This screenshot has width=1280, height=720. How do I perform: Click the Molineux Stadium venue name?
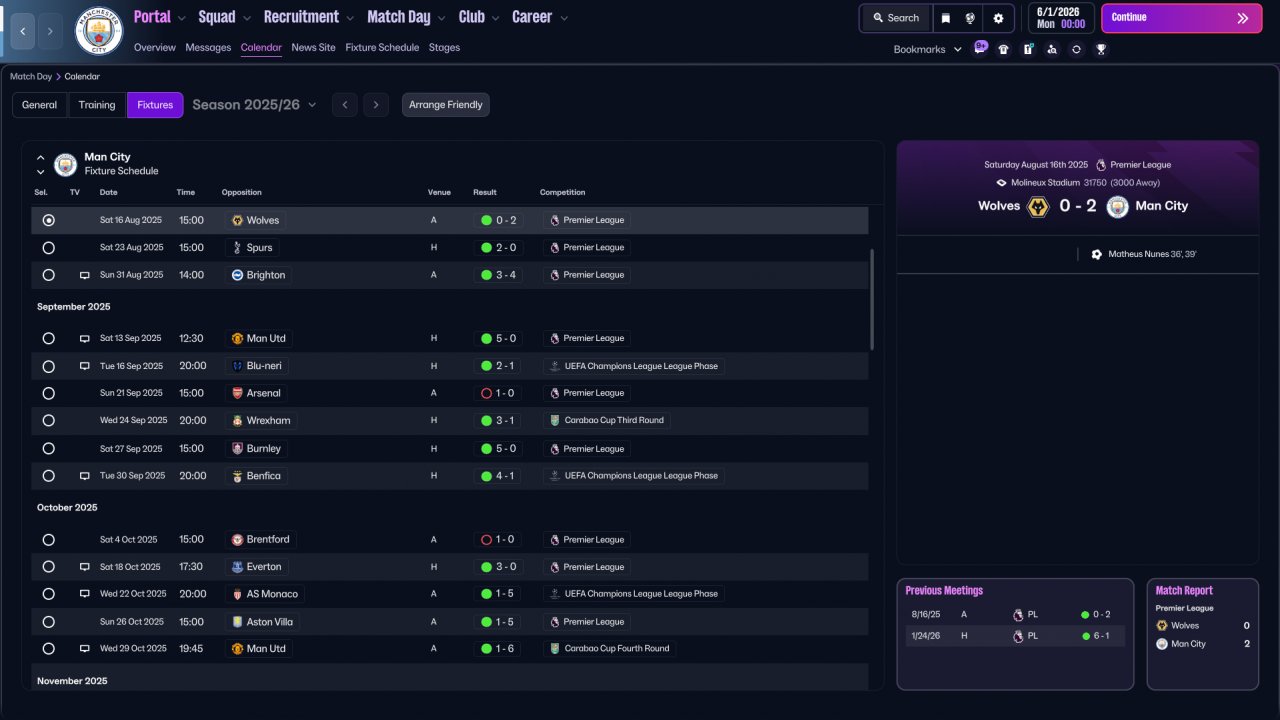click(1045, 183)
